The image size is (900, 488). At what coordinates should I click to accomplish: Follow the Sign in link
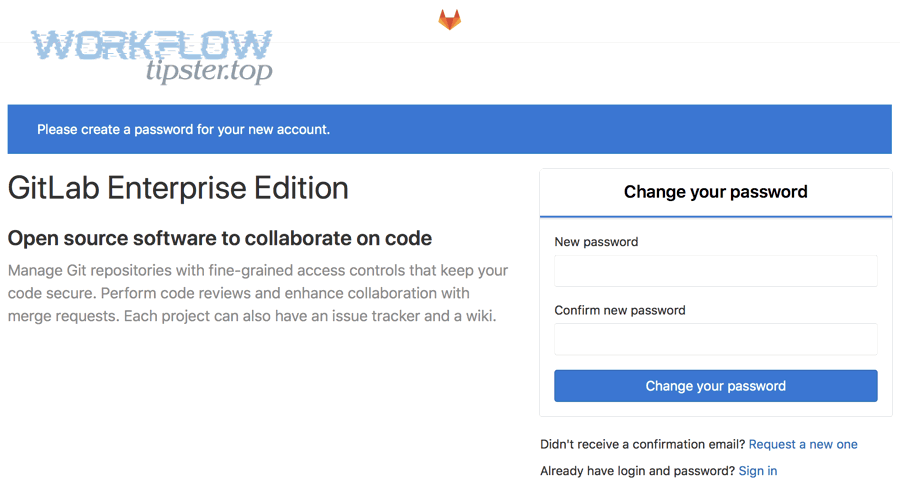pyautogui.click(x=757, y=471)
